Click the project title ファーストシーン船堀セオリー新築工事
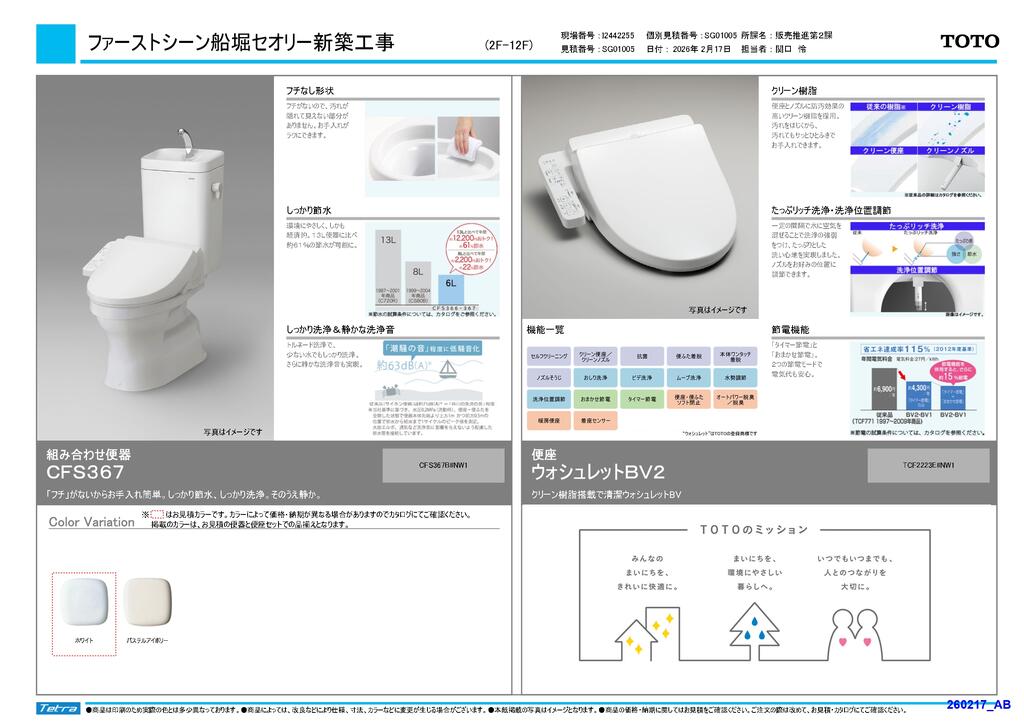This screenshot has width=1024, height=724. click(x=240, y=43)
